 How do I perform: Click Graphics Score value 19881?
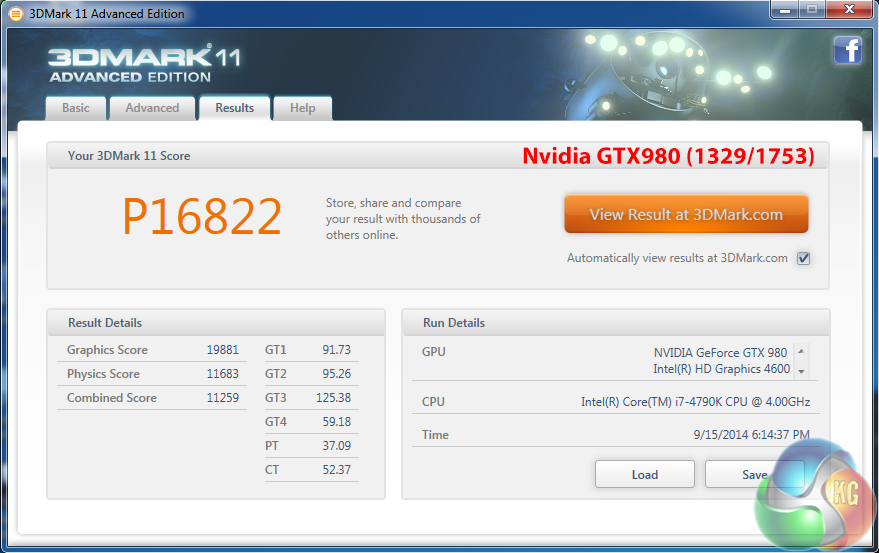[223, 350]
